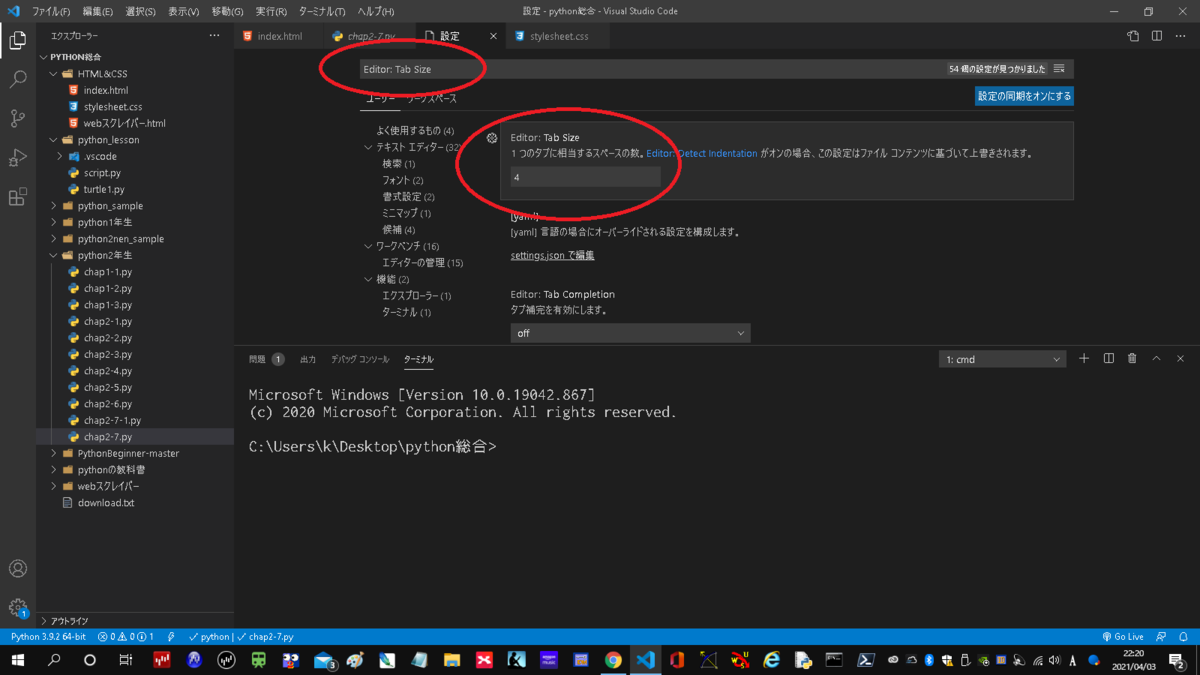The width and height of the screenshot is (1200, 675).
Task: Open the Manage gear in activity bar
Action: click(x=17, y=607)
